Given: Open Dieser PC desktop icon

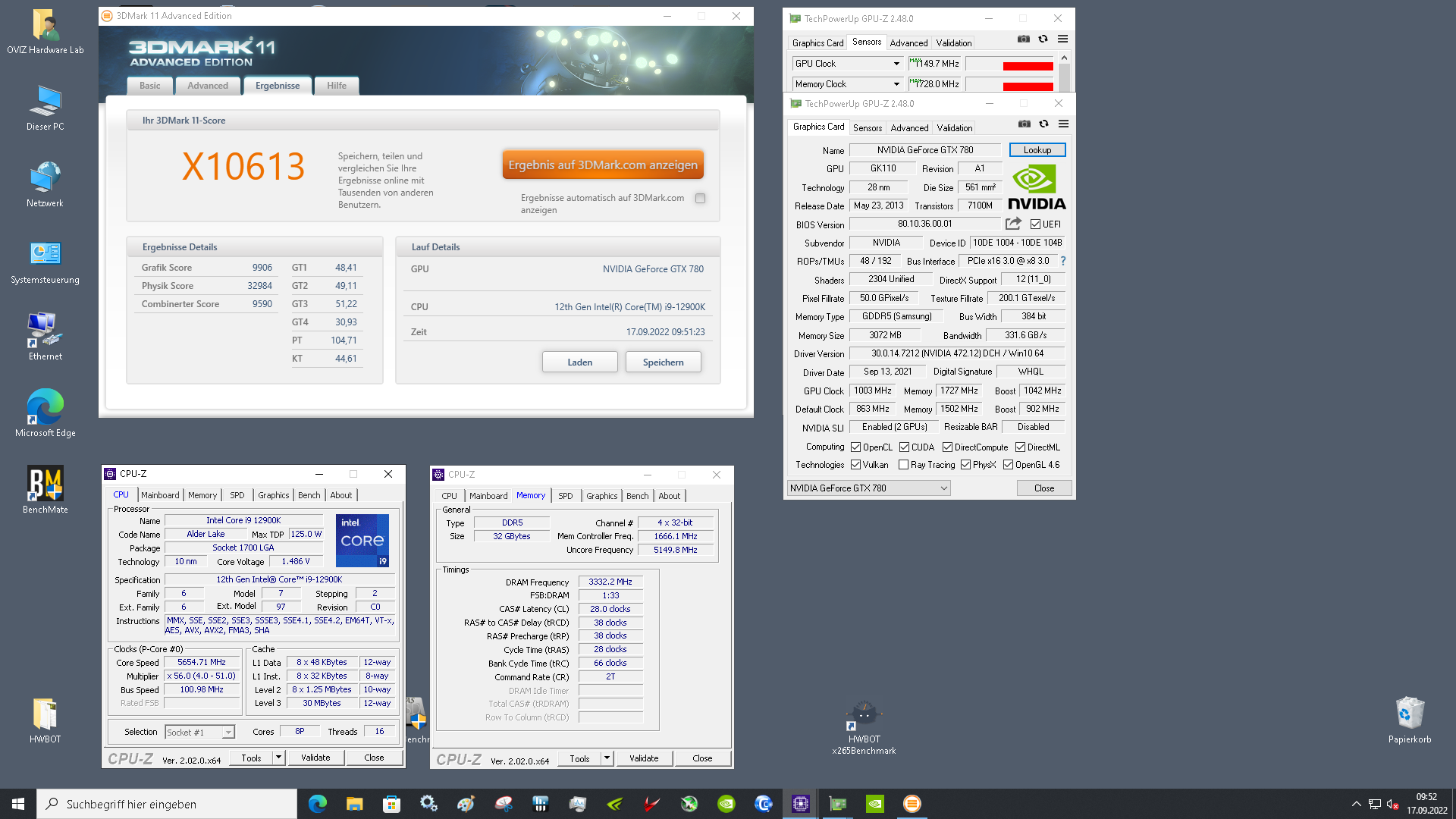Looking at the screenshot, I should (x=45, y=108).
